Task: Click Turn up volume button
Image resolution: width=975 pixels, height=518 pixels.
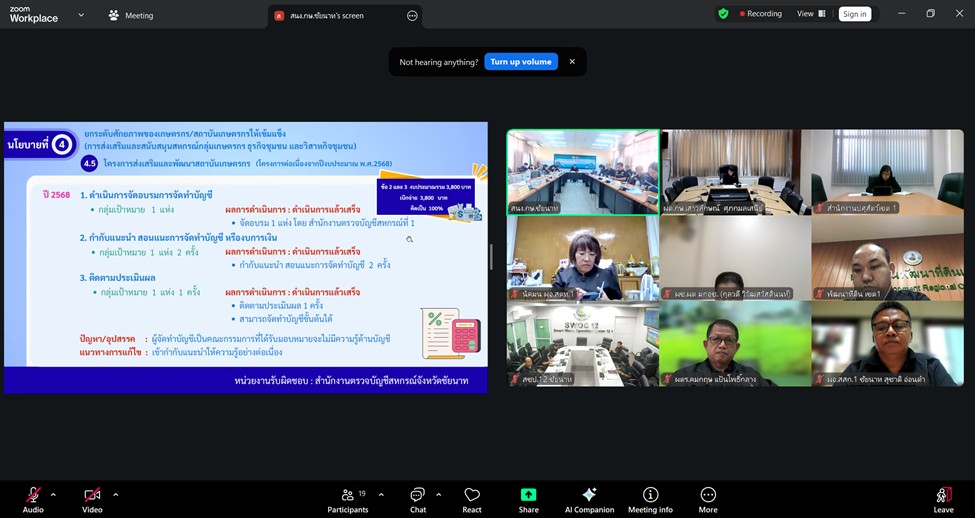Action: [x=521, y=62]
